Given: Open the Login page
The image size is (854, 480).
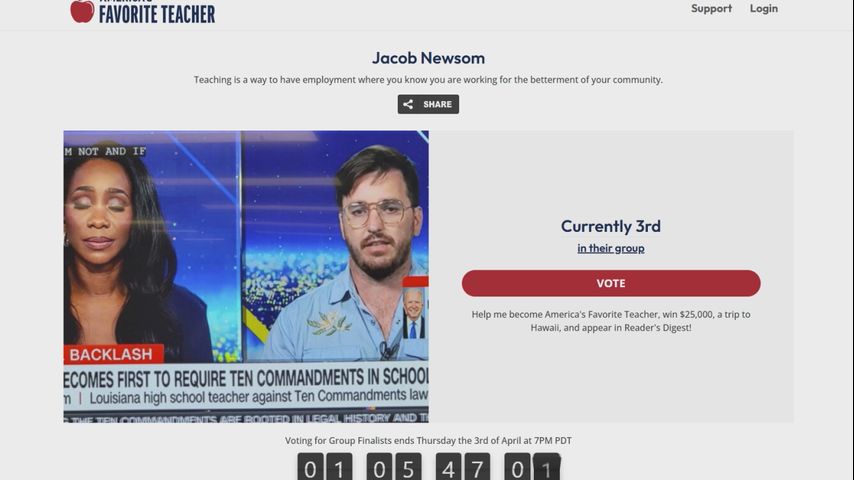Looking at the screenshot, I should pos(764,8).
